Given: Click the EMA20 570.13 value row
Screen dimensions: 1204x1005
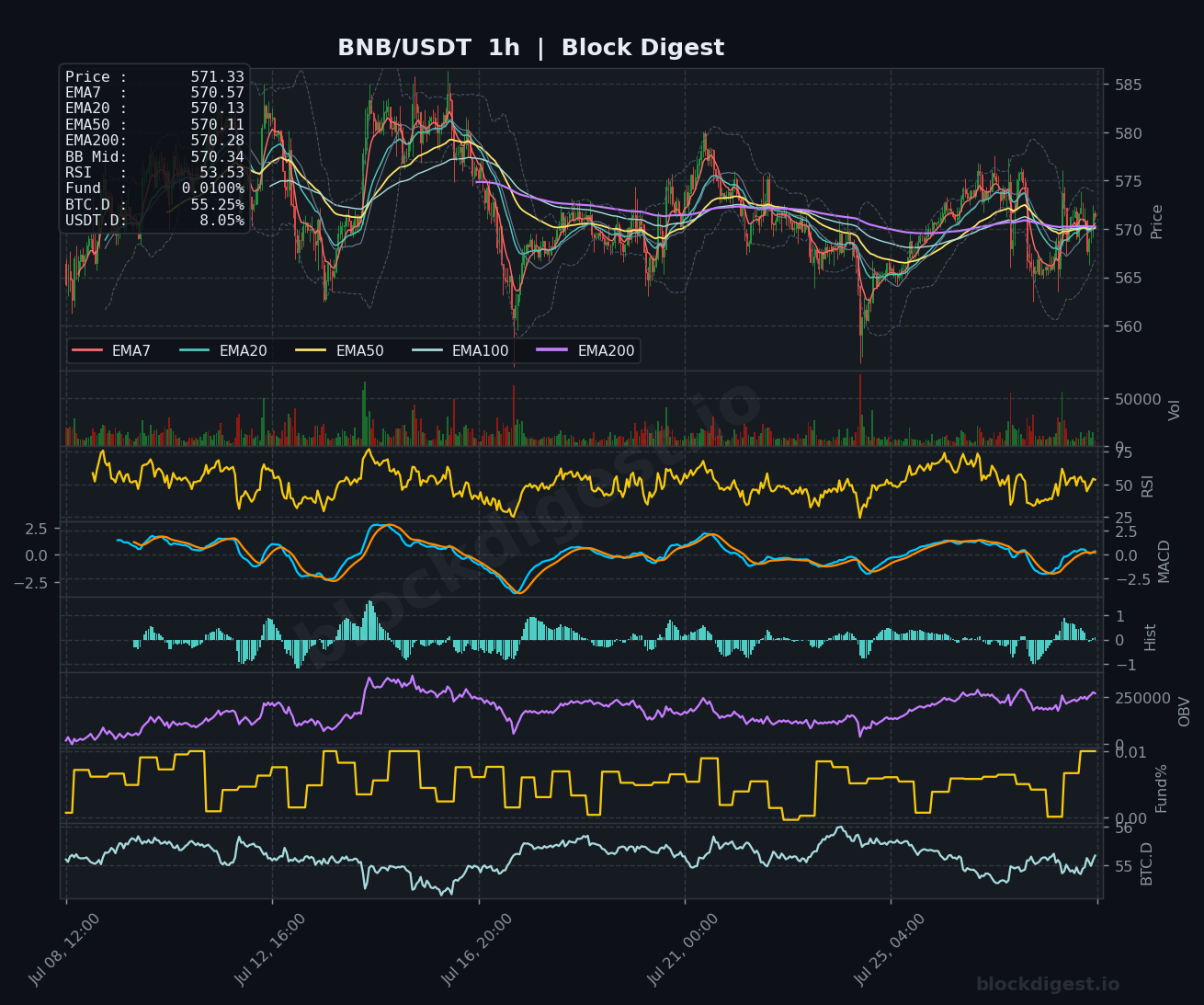Looking at the screenshot, I should (154, 108).
